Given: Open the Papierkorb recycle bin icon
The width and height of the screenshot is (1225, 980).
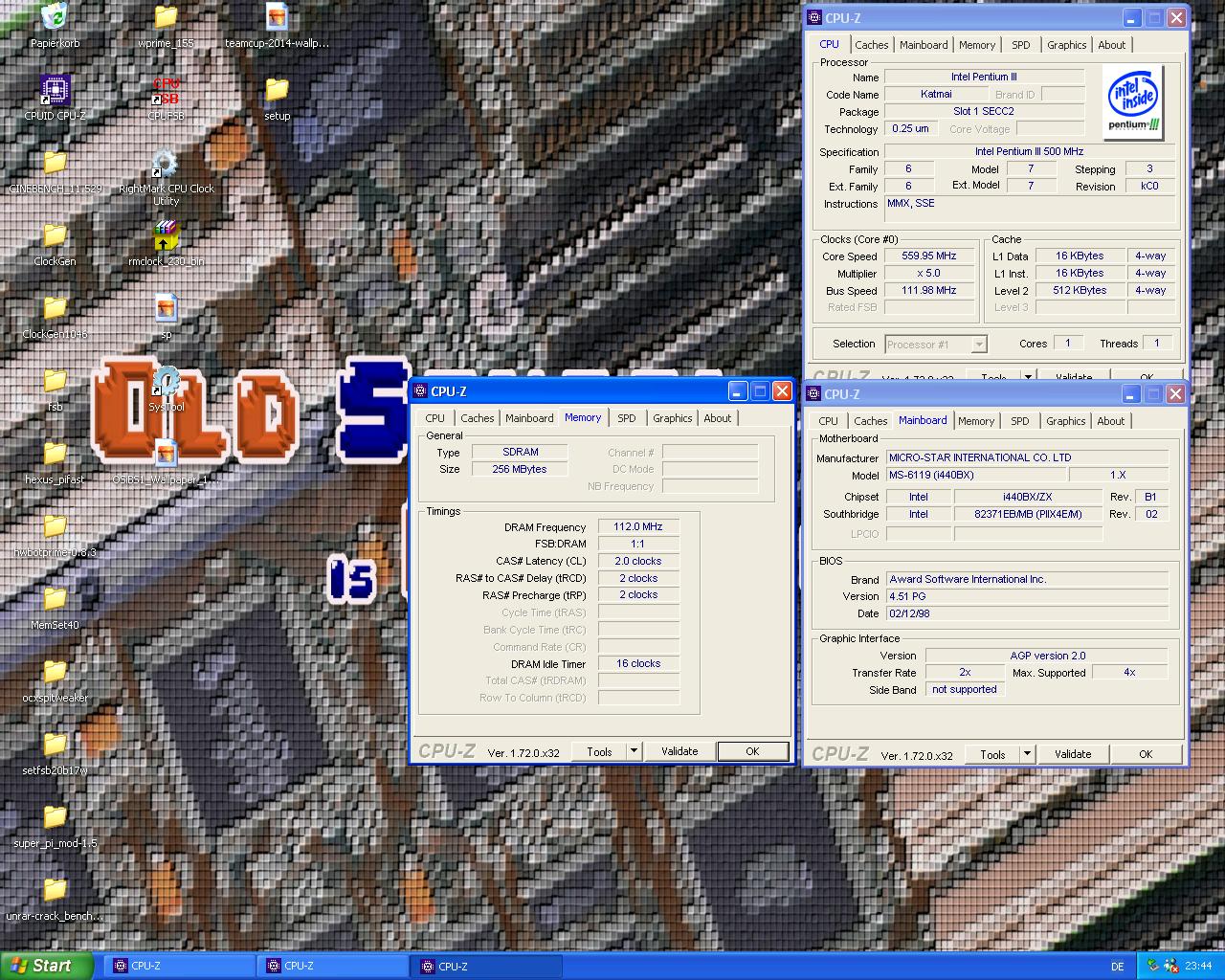Looking at the screenshot, I should [x=55, y=16].
